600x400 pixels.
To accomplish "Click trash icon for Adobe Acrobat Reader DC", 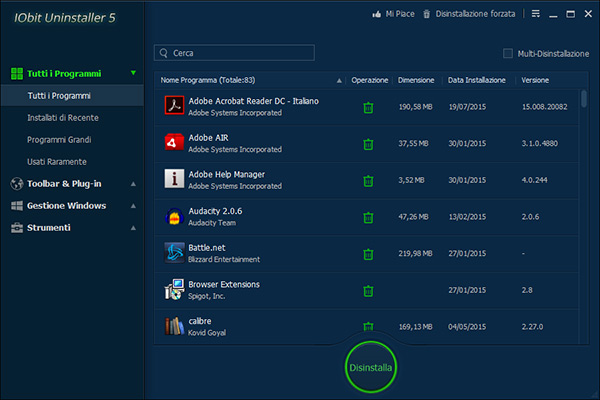I will (368, 108).
